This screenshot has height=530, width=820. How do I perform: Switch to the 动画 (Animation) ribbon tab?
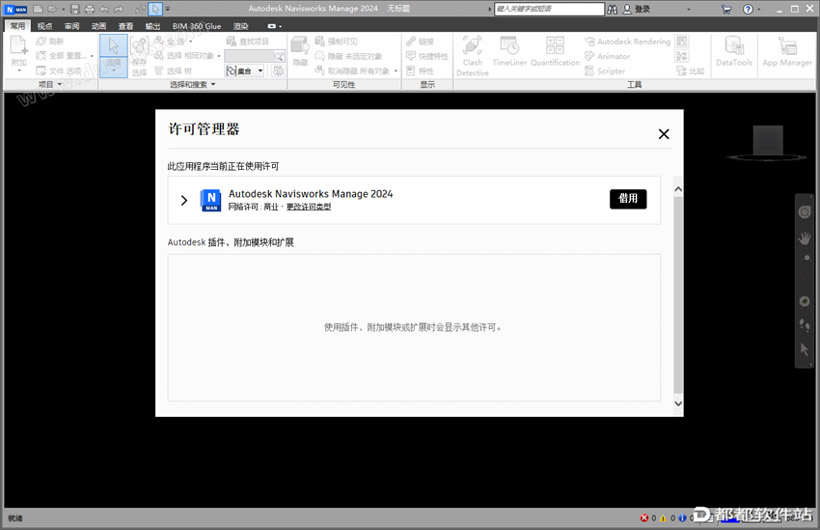[x=99, y=26]
